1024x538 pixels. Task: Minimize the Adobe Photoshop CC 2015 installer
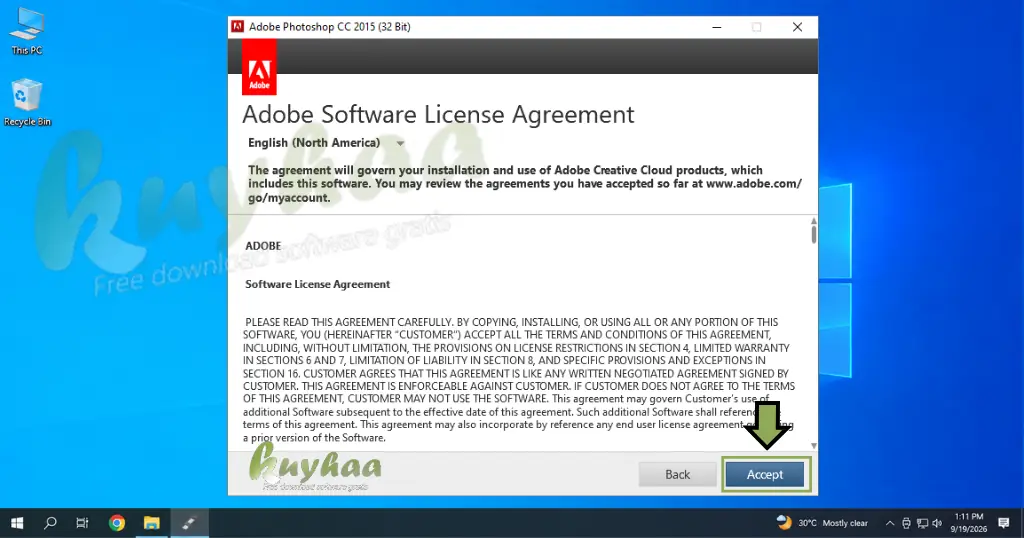[x=716, y=27]
